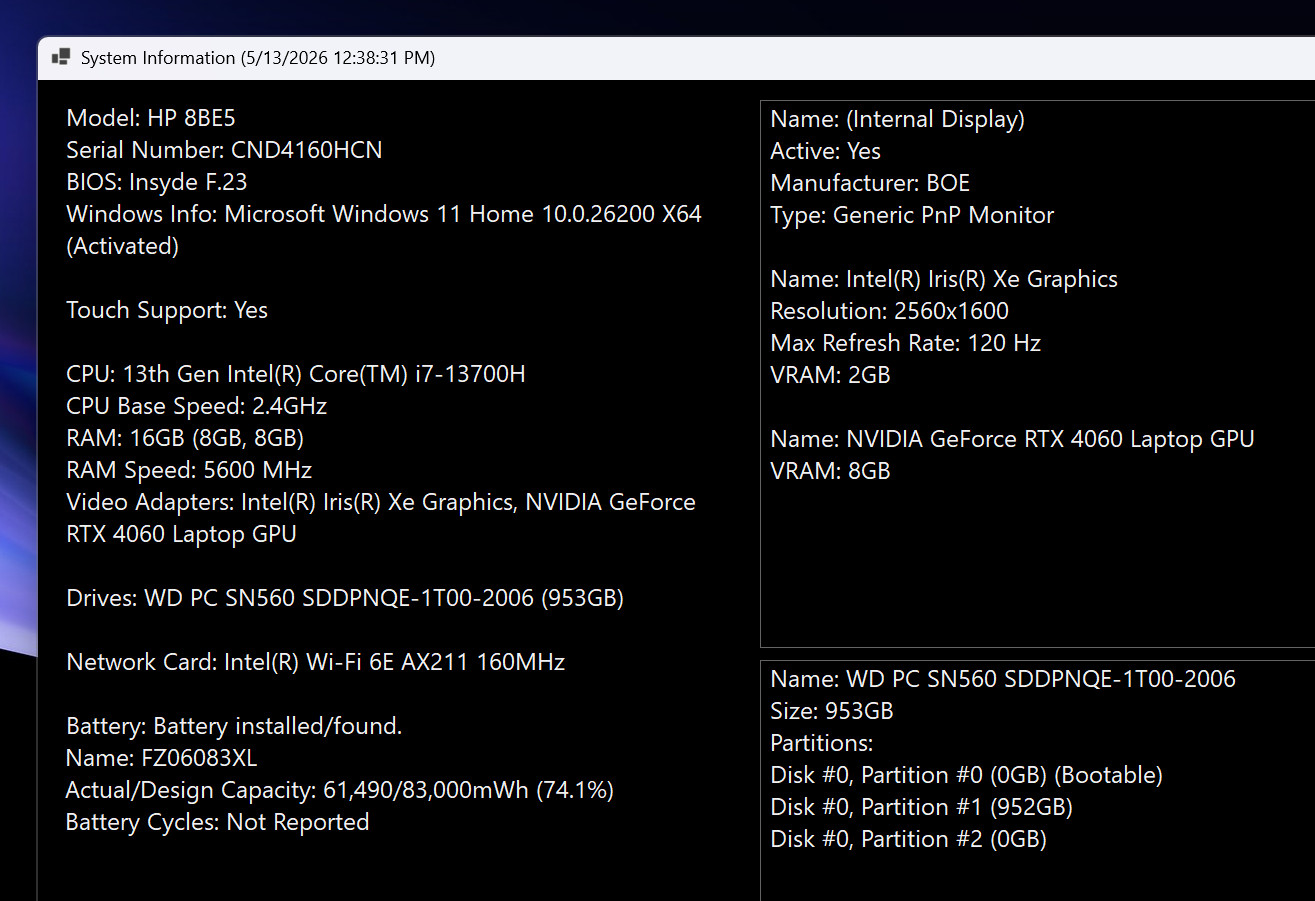Viewport: 1315px width, 901px height.
Task: Select the Drives: WD PC SN560 line
Action: pos(345,598)
